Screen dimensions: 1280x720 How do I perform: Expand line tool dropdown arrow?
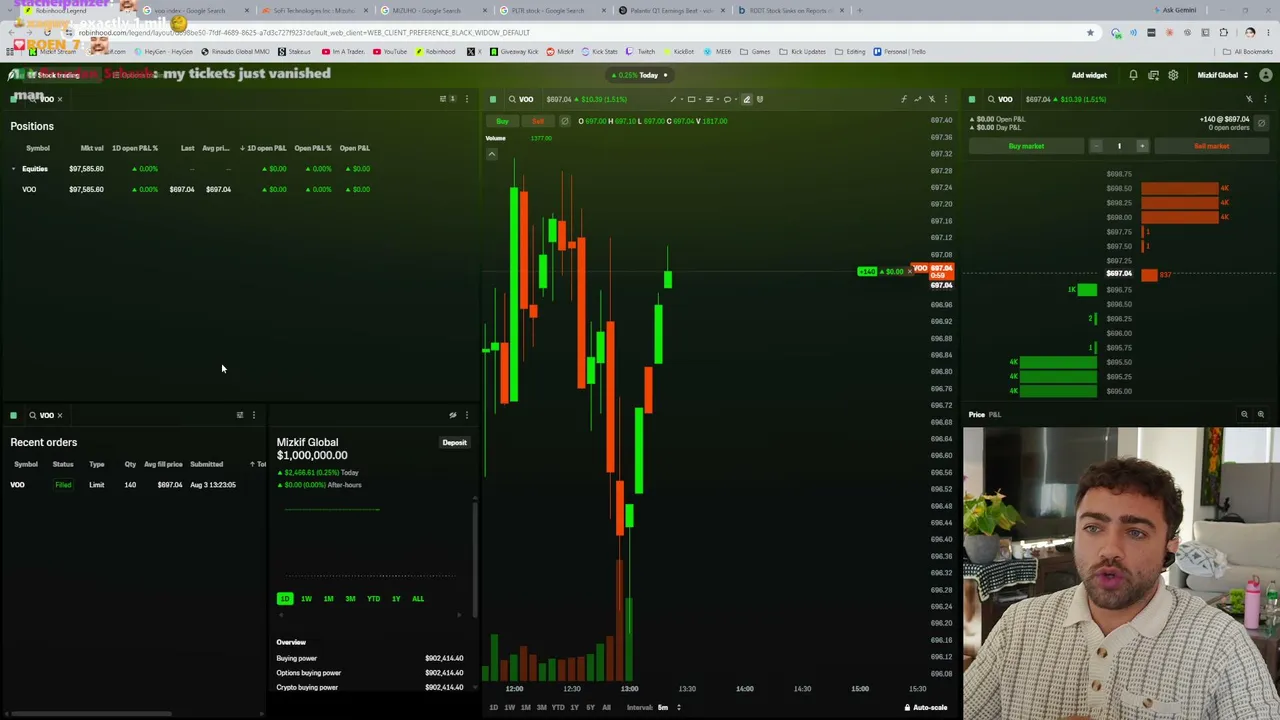click(680, 99)
